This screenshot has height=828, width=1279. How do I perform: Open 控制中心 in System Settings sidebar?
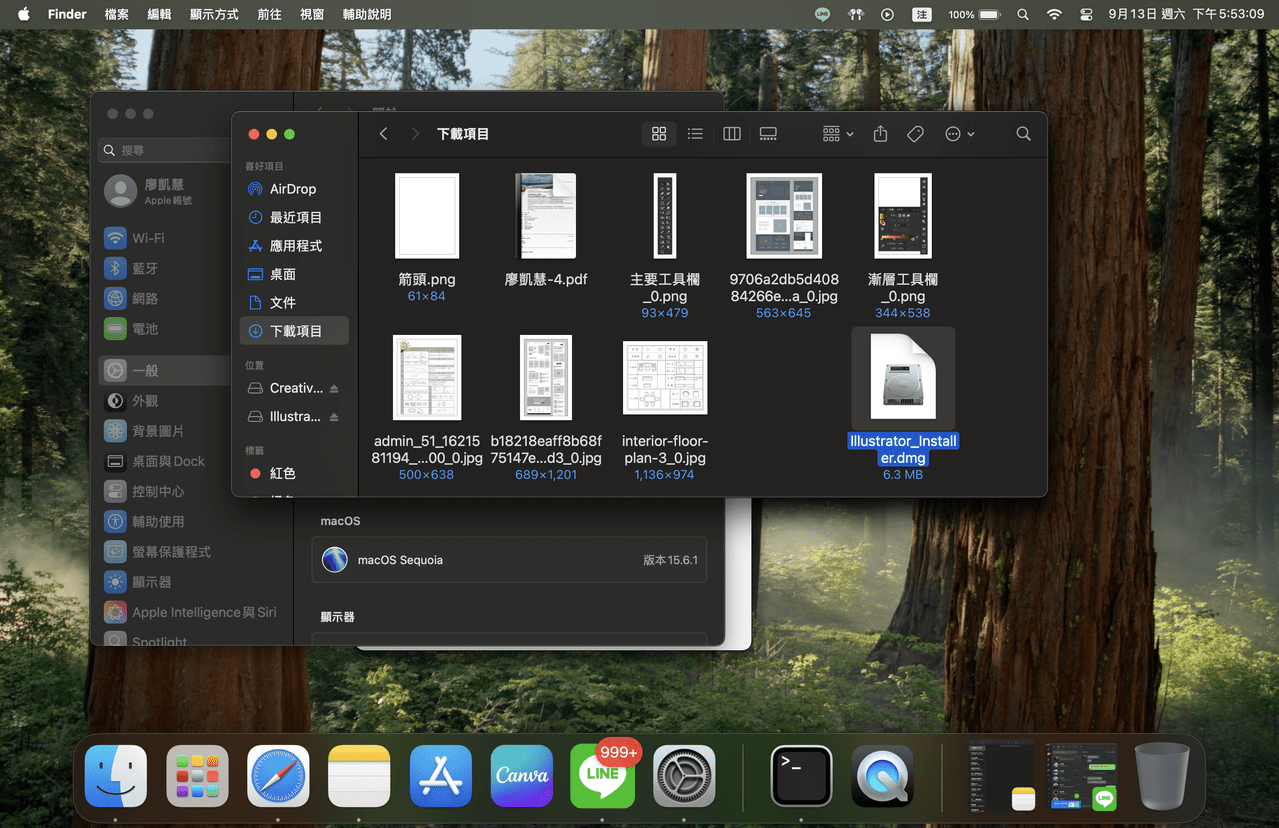coord(166,491)
